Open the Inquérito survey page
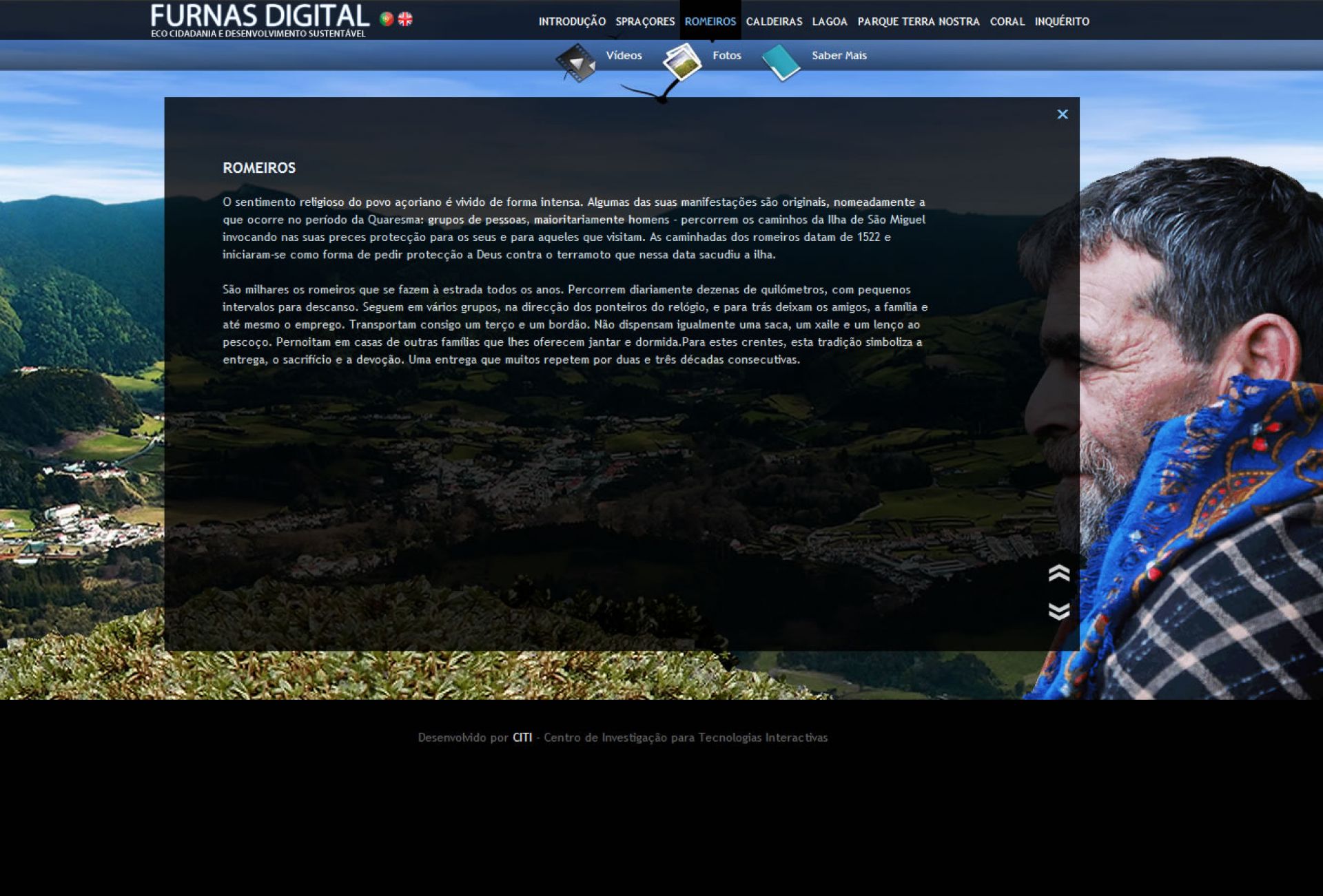This screenshot has height=896, width=1323. [x=1062, y=21]
